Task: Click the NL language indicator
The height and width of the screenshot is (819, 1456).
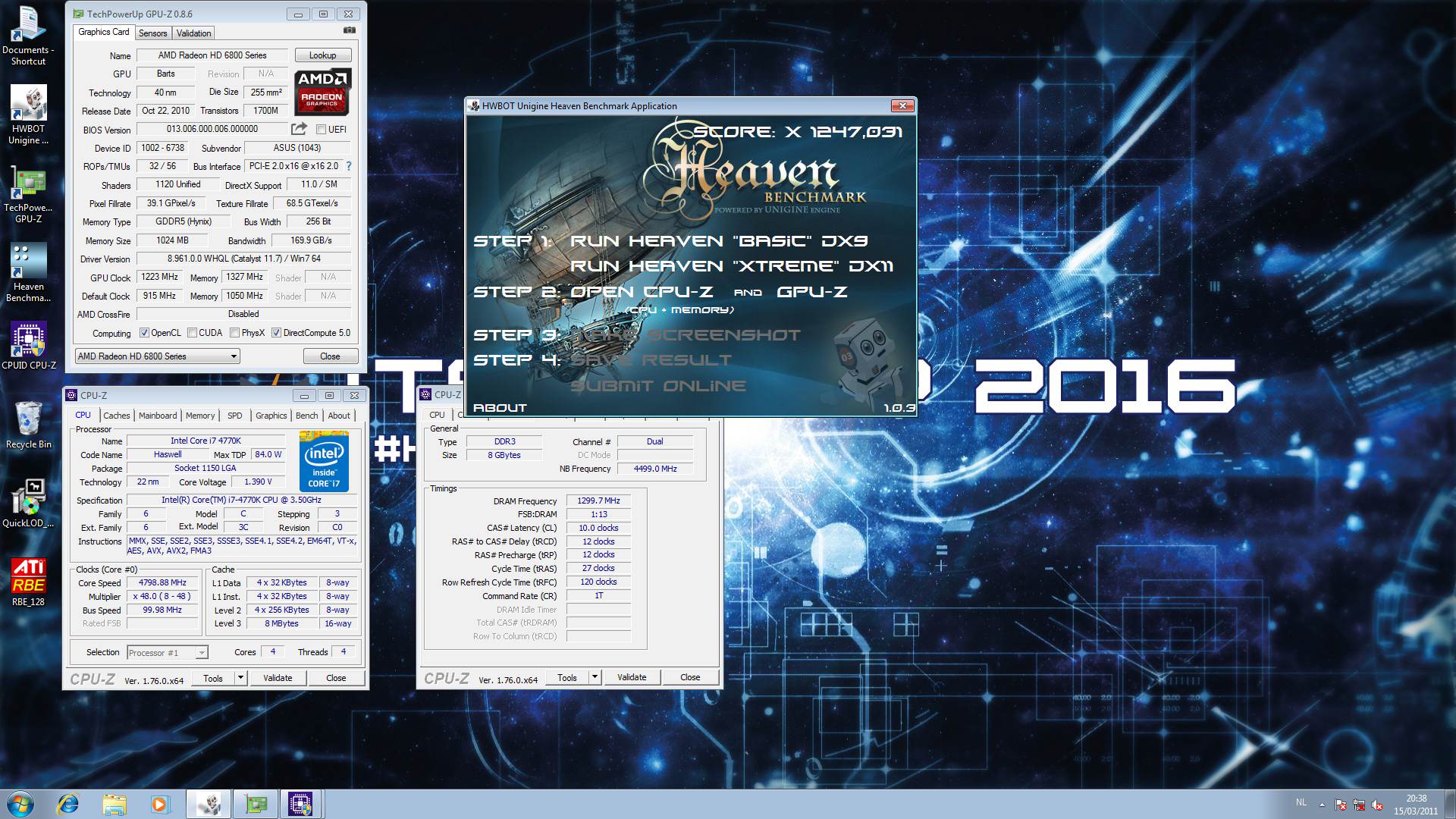Action: tap(1301, 802)
